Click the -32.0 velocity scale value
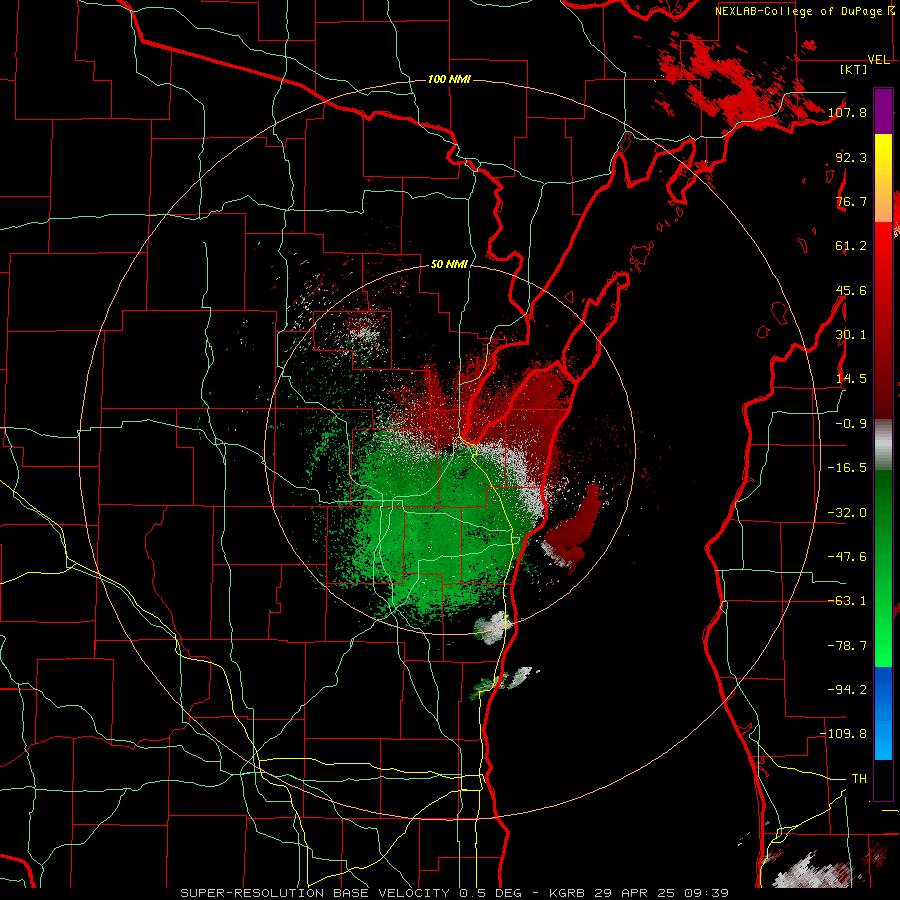 847,513
